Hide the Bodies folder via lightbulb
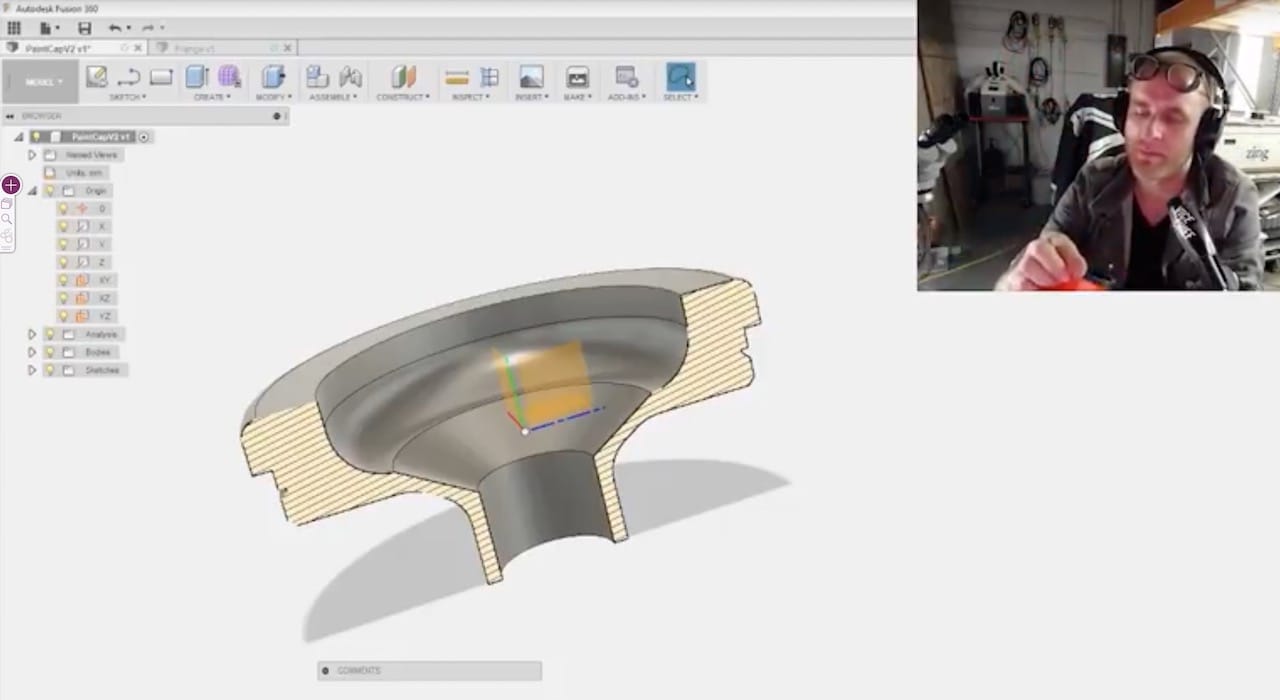This screenshot has width=1280, height=700. tap(50, 352)
